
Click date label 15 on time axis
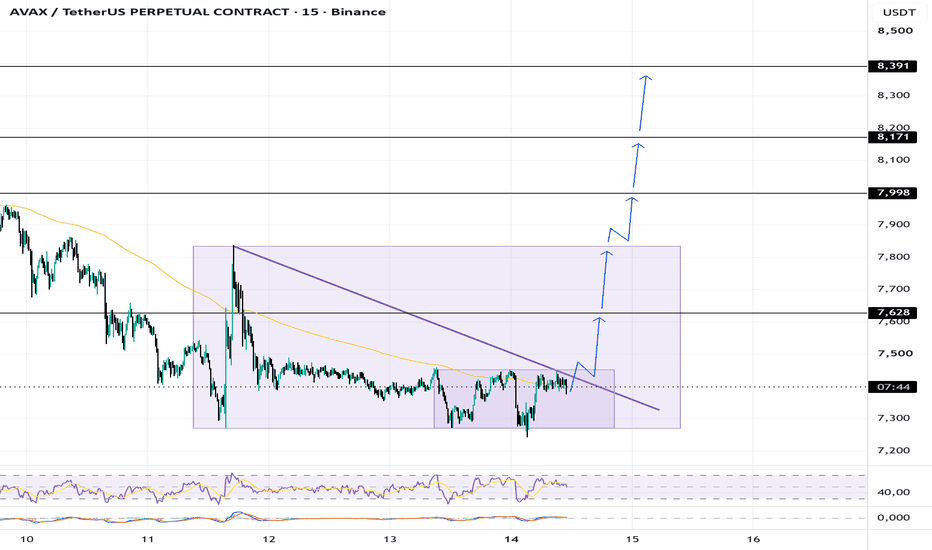pyautogui.click(x=632, y=539)
